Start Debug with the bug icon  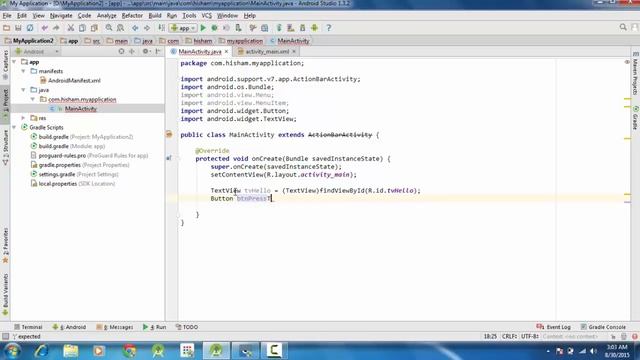(x=214, y=28)
